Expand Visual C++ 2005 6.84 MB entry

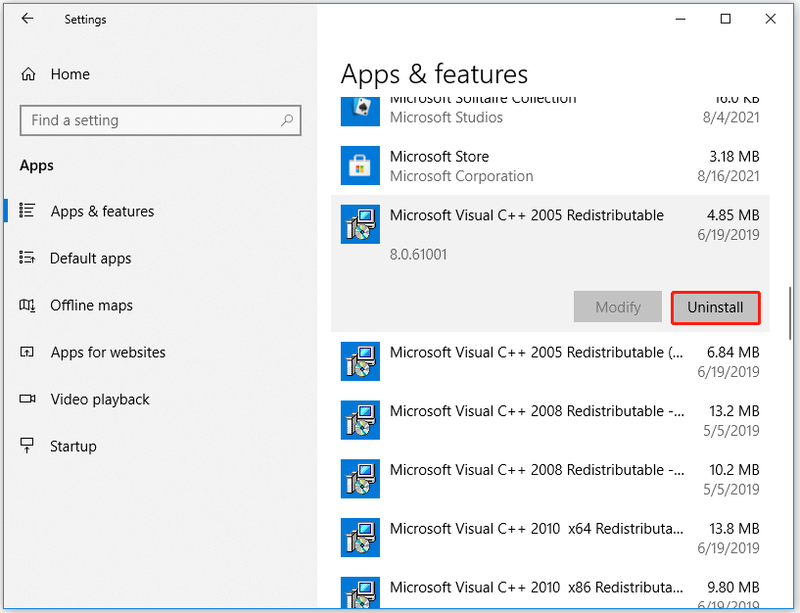point(550,361)
